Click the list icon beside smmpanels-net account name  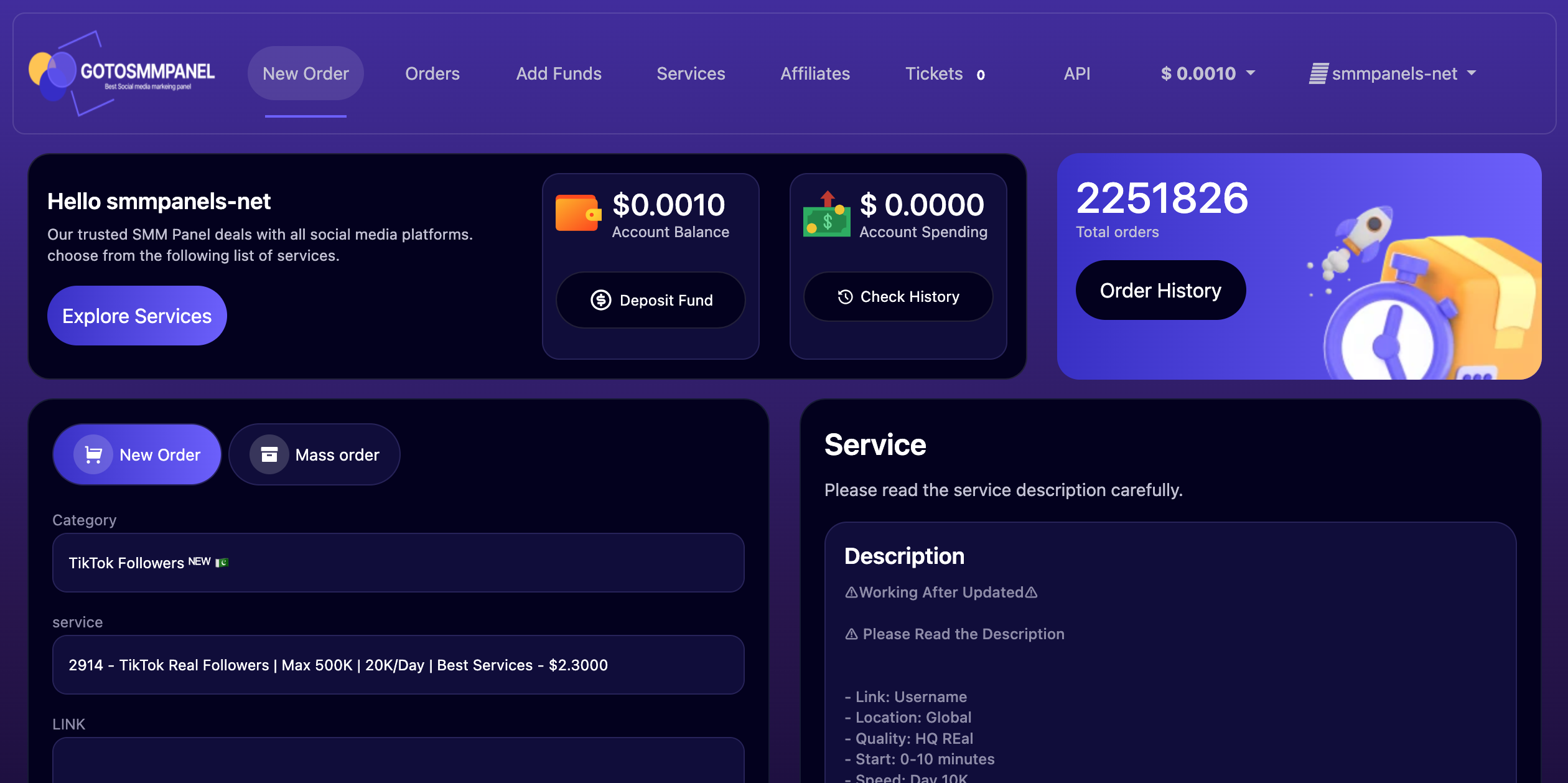click(1318, 73)
